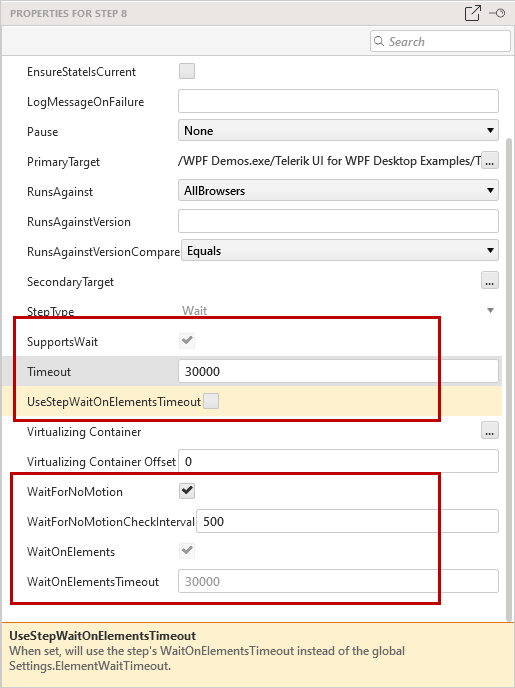Open Virtualizing Container ellipsis browse button
The image size is (515, 688).
tap(490, 431)
